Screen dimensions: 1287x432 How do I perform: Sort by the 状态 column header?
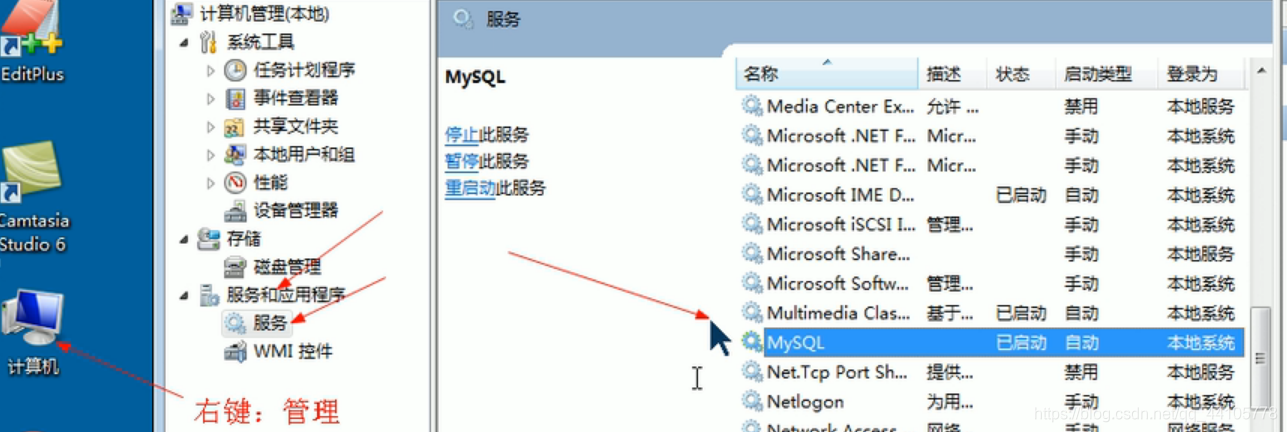click(x=1021, y=74)
